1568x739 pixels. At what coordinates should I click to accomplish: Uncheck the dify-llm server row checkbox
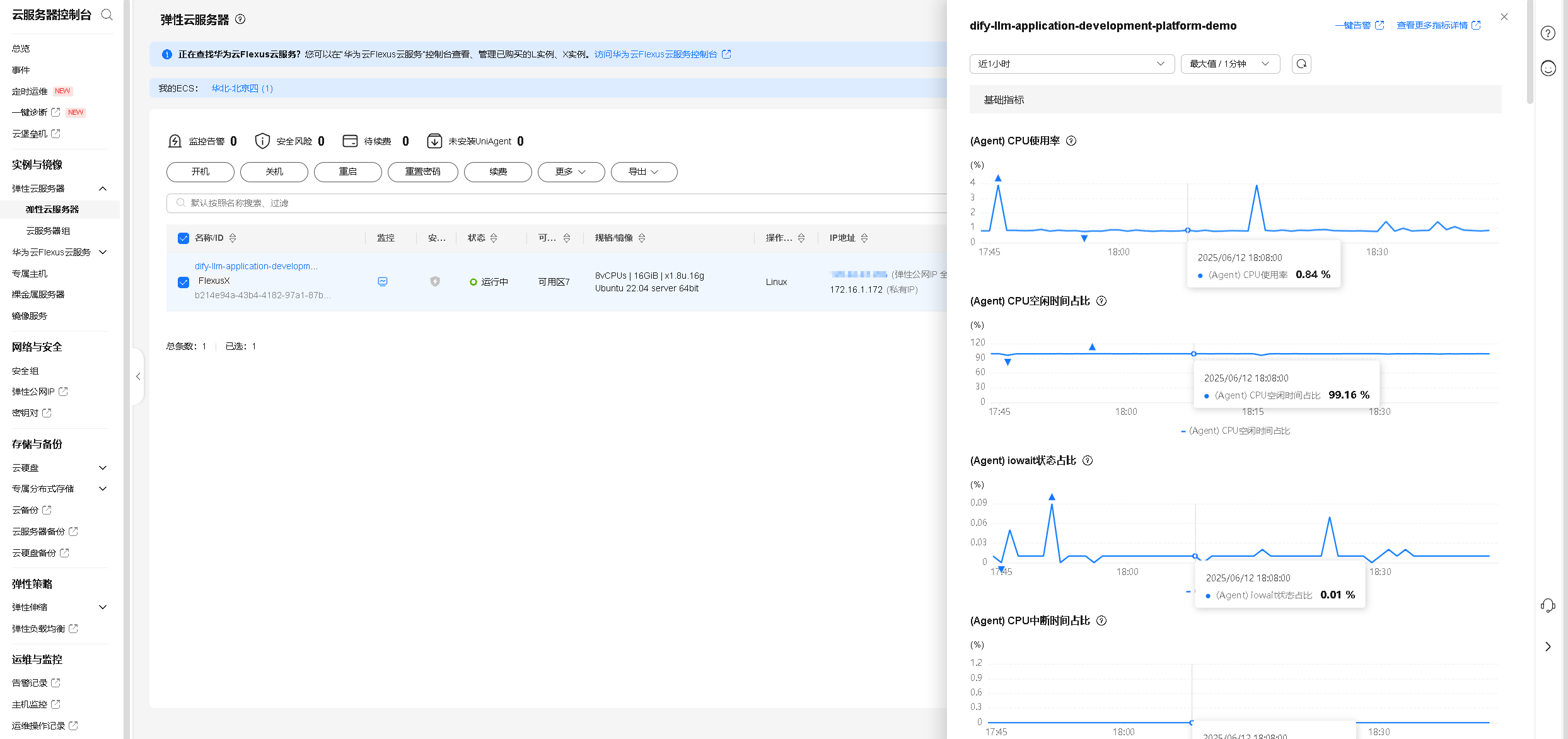(183, 282)
